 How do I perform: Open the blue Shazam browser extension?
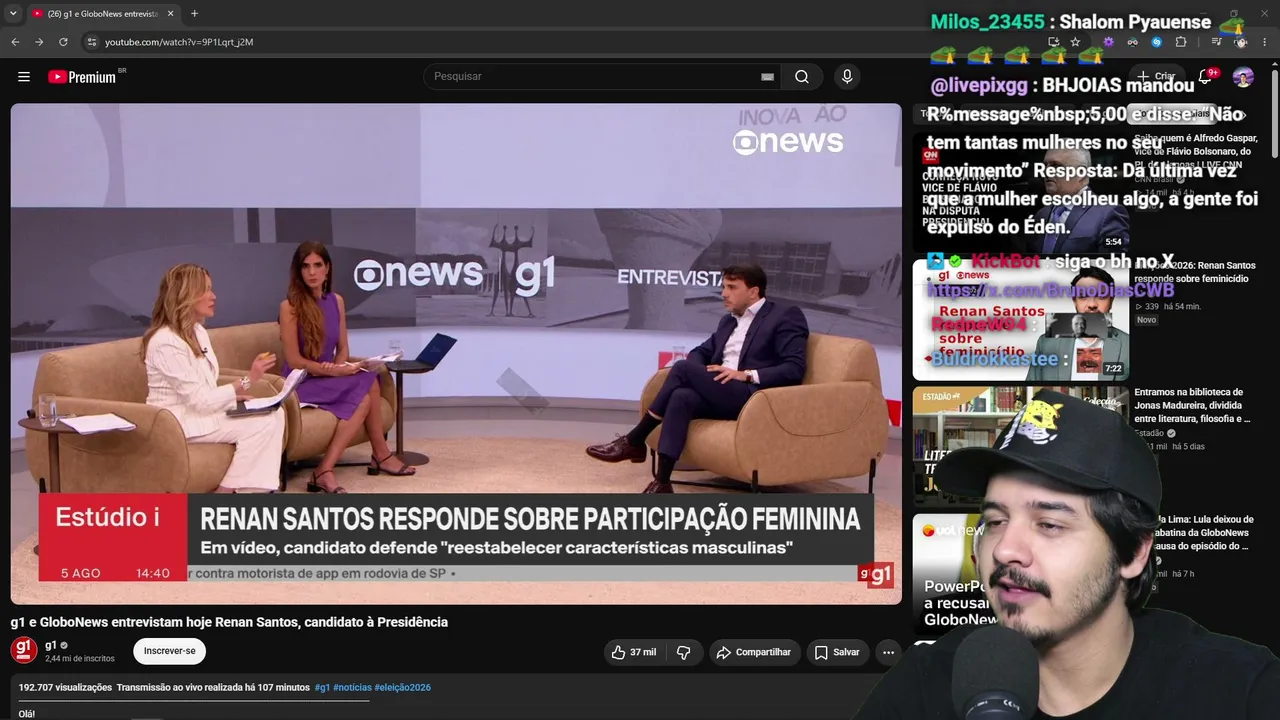click(x=1157, y=42)
